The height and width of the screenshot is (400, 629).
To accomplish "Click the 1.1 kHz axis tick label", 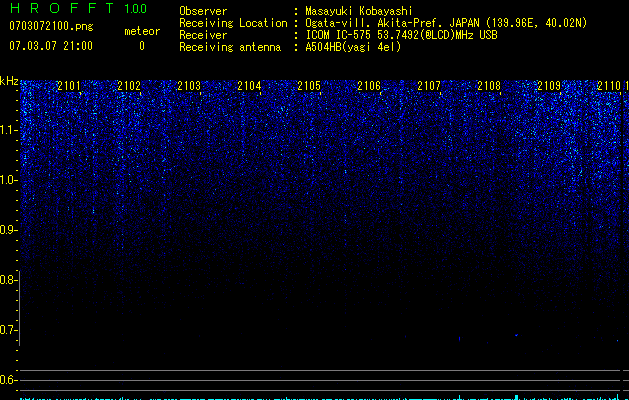I will coord(8,130).
